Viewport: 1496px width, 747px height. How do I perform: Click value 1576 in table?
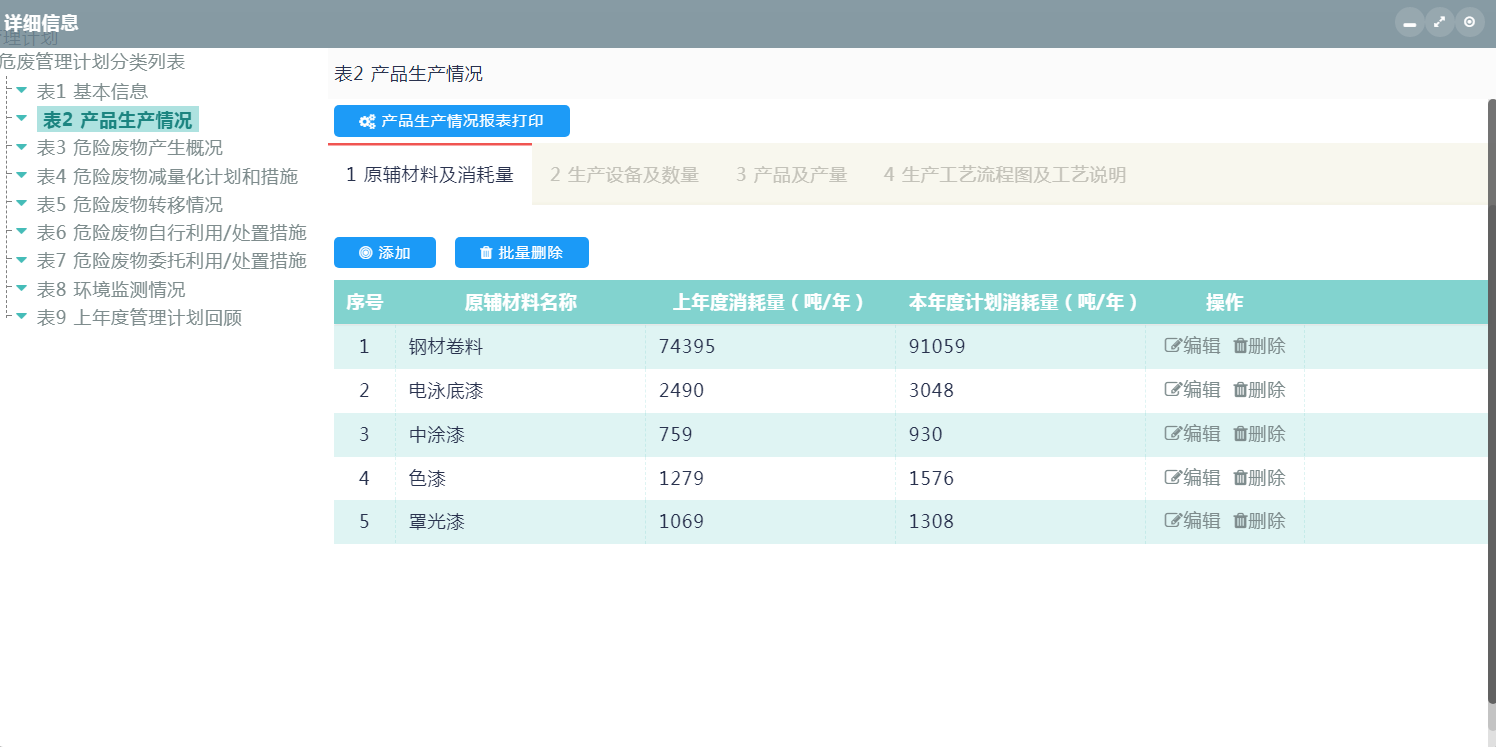coord(932,479)
